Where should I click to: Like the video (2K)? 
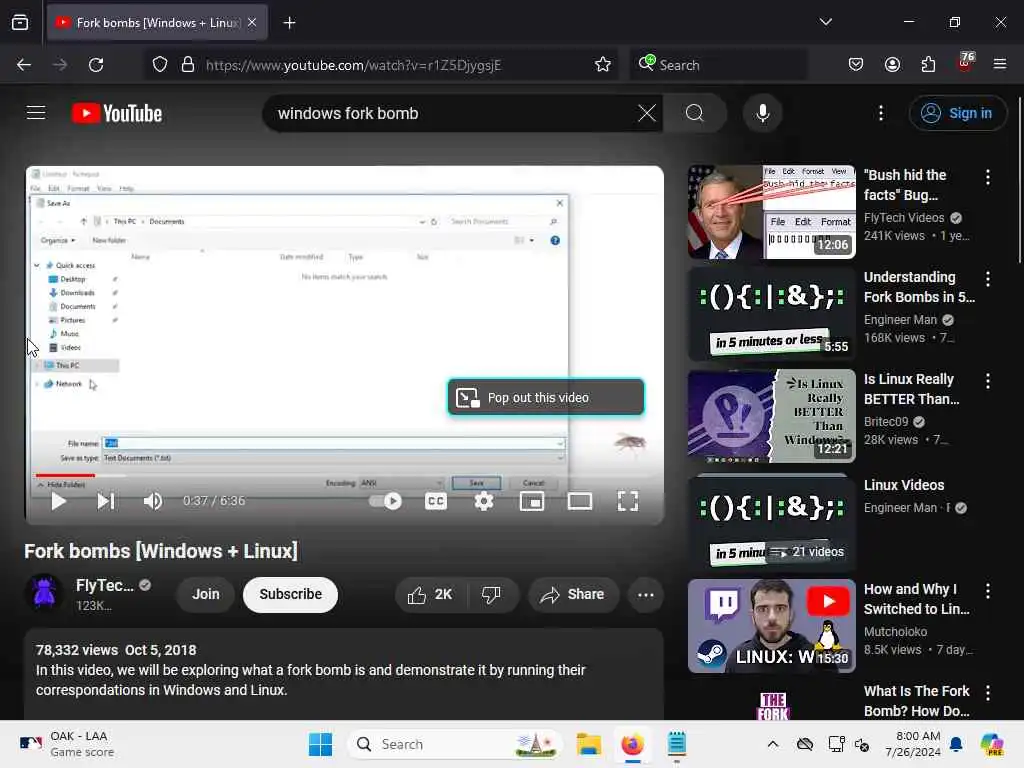[x=430, y=594]
